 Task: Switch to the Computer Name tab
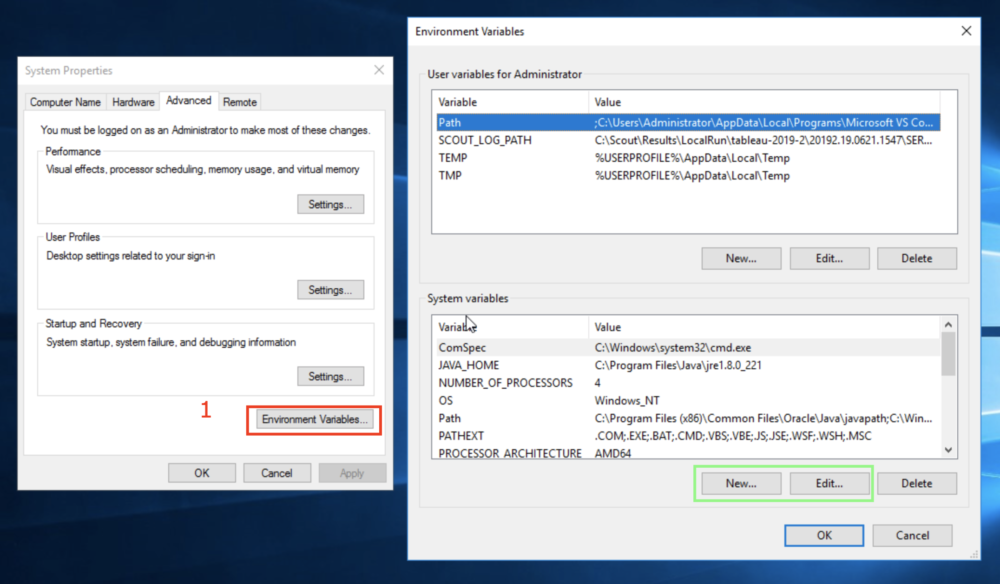coord(65,102)
